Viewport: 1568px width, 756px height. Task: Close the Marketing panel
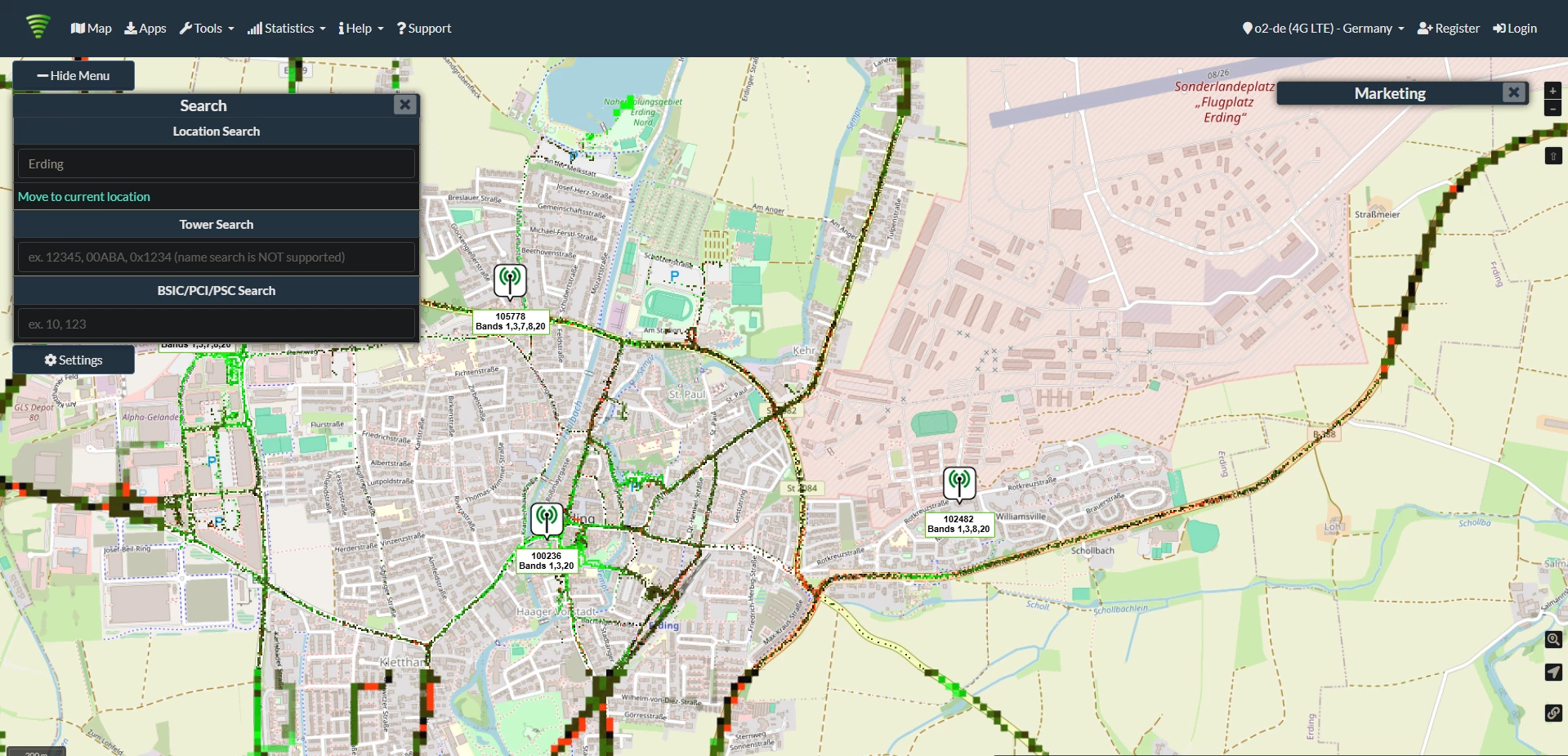coord(1513,92)
